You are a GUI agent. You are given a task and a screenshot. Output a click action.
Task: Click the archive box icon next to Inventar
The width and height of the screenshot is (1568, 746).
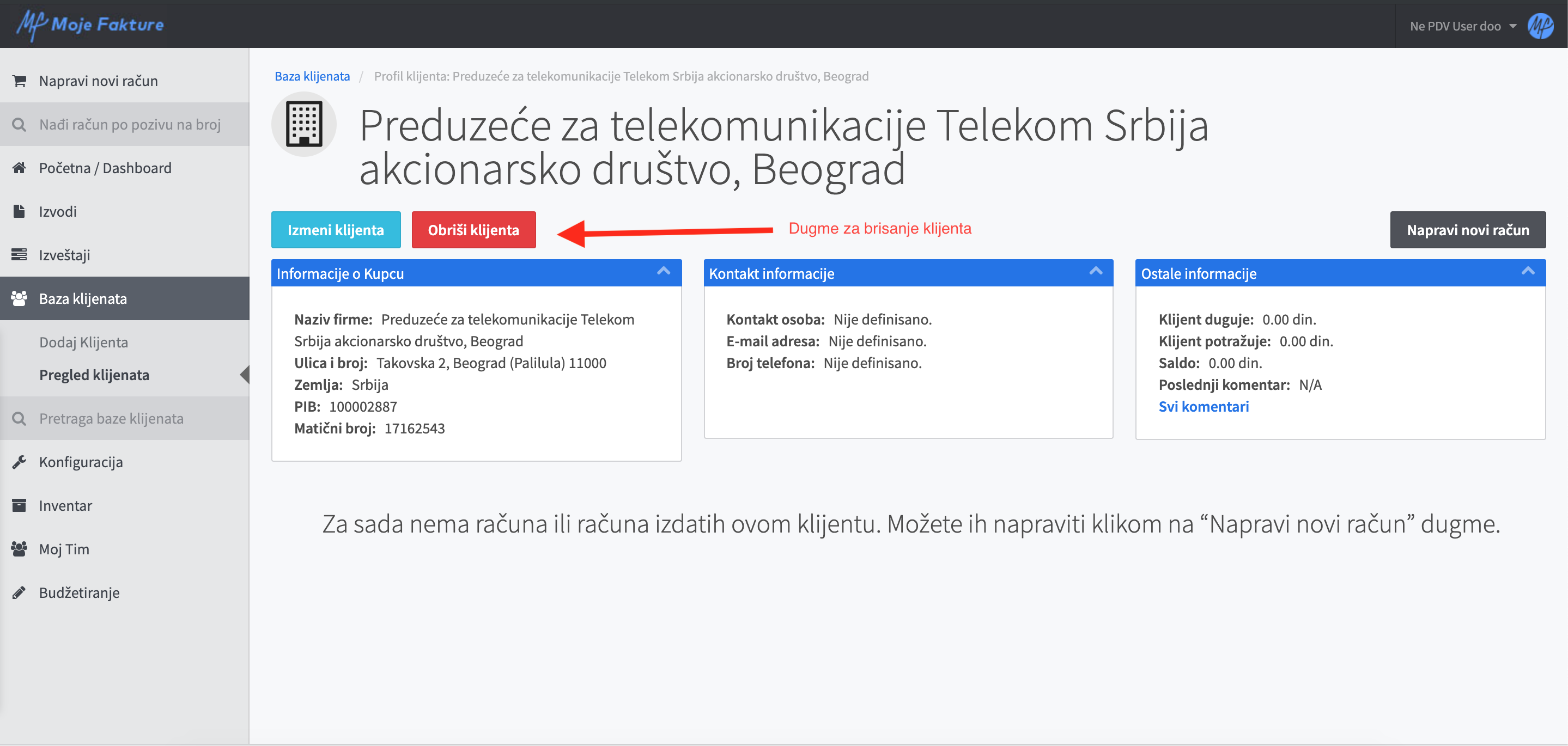(20, 506)
